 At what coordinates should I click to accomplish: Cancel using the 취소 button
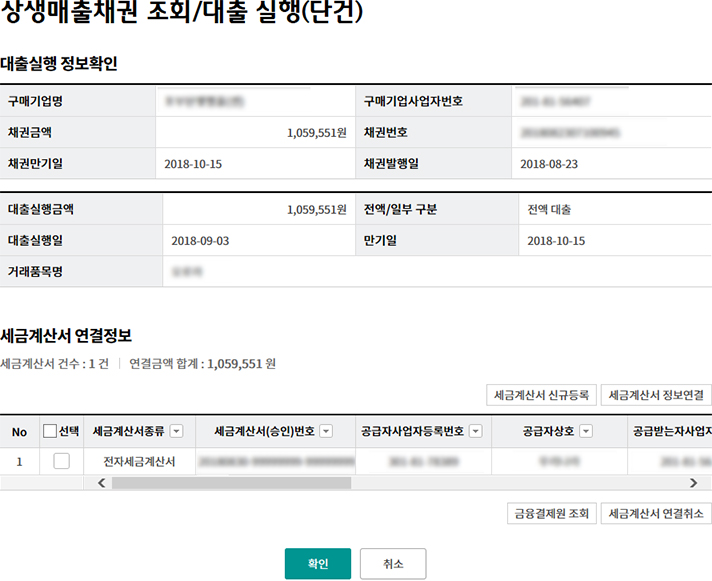pos(393,563)
